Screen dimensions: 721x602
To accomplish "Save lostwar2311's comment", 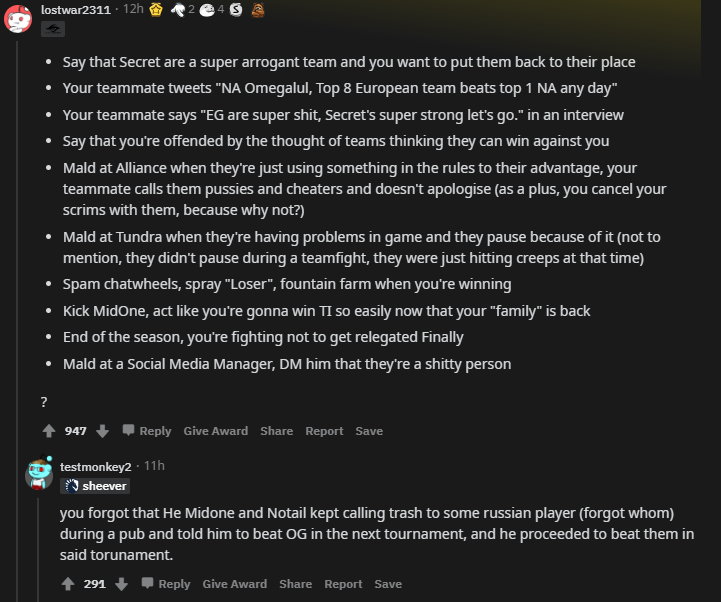I will click(x=369, y=431).
